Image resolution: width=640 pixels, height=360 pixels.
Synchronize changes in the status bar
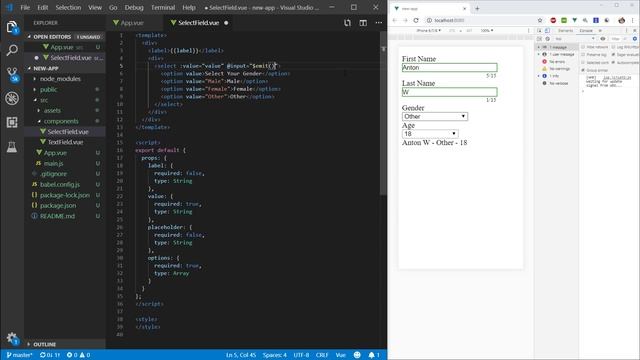pos(49,355)
